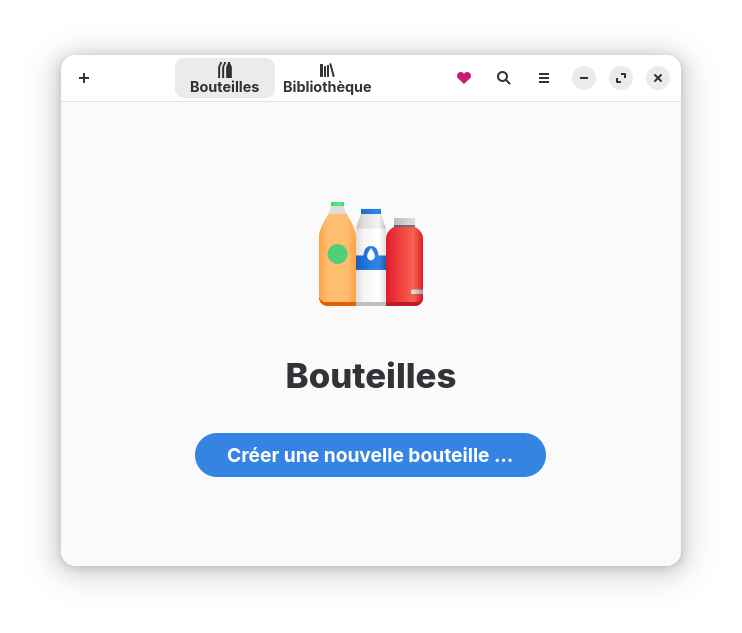This screenshot has width=742, height=633.
Task: Click the orange juice bottle illustration
Action: [337, 254]
